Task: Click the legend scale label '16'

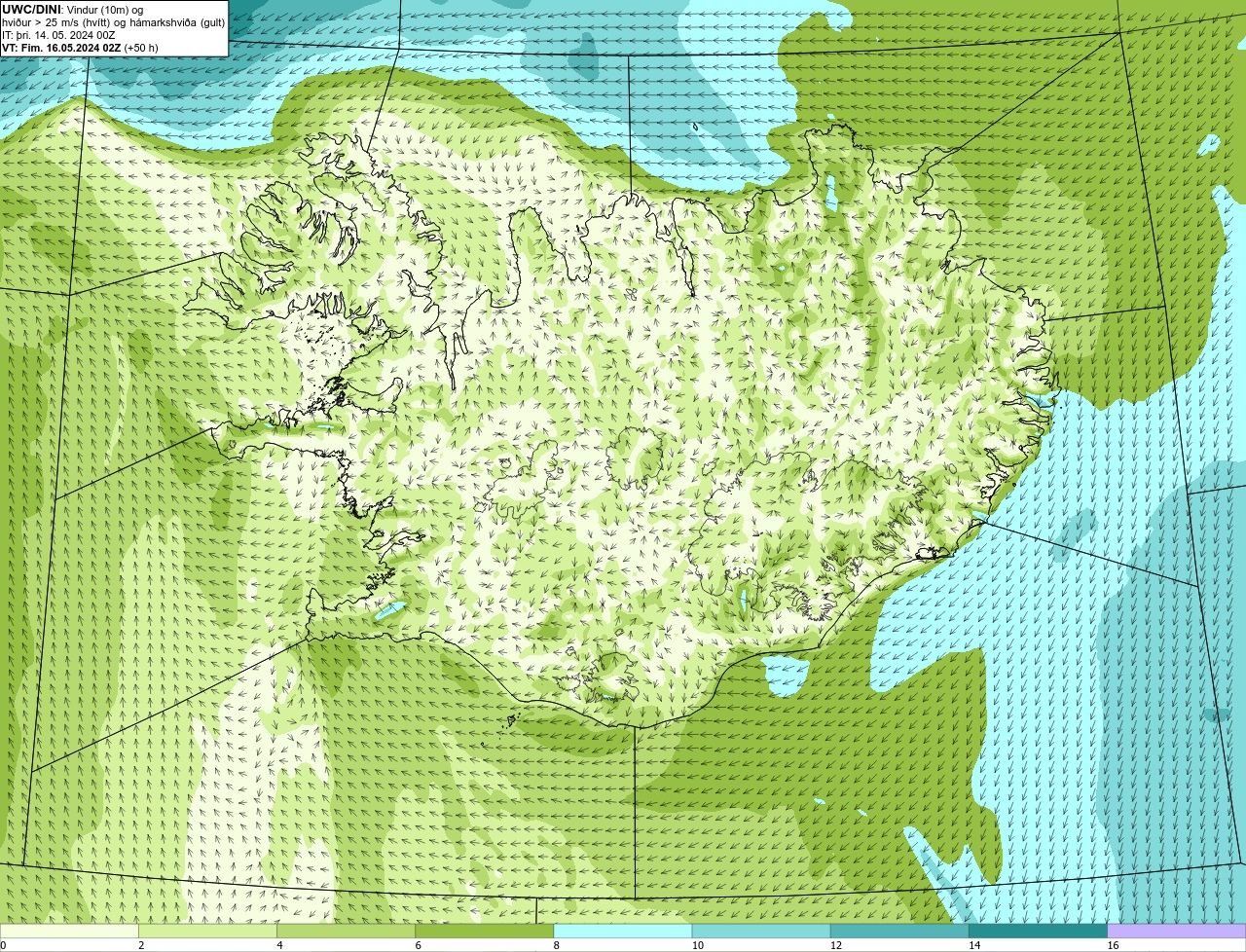Action: pyautogui.click(x=1113, y=945)
